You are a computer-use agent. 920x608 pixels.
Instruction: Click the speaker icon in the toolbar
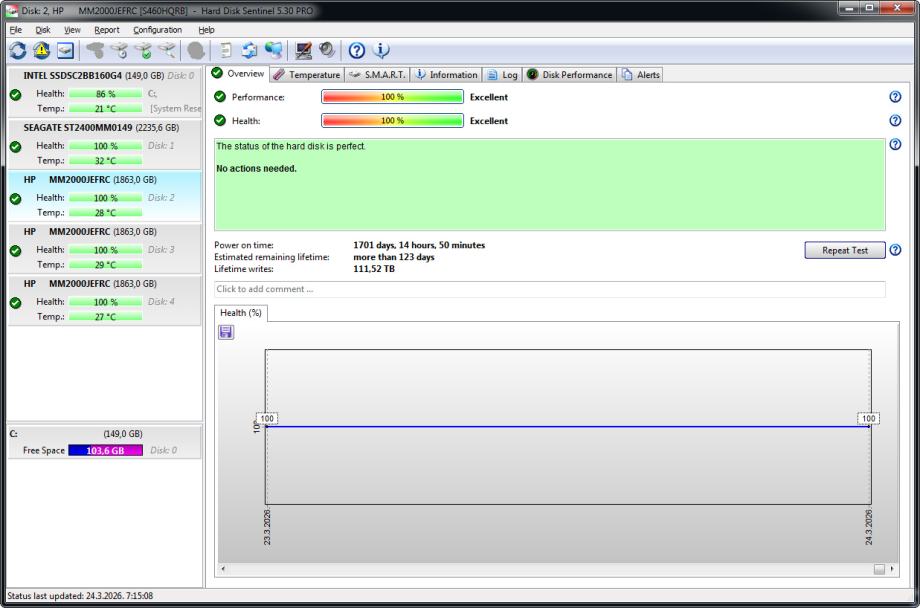click(x=325, y=50)
